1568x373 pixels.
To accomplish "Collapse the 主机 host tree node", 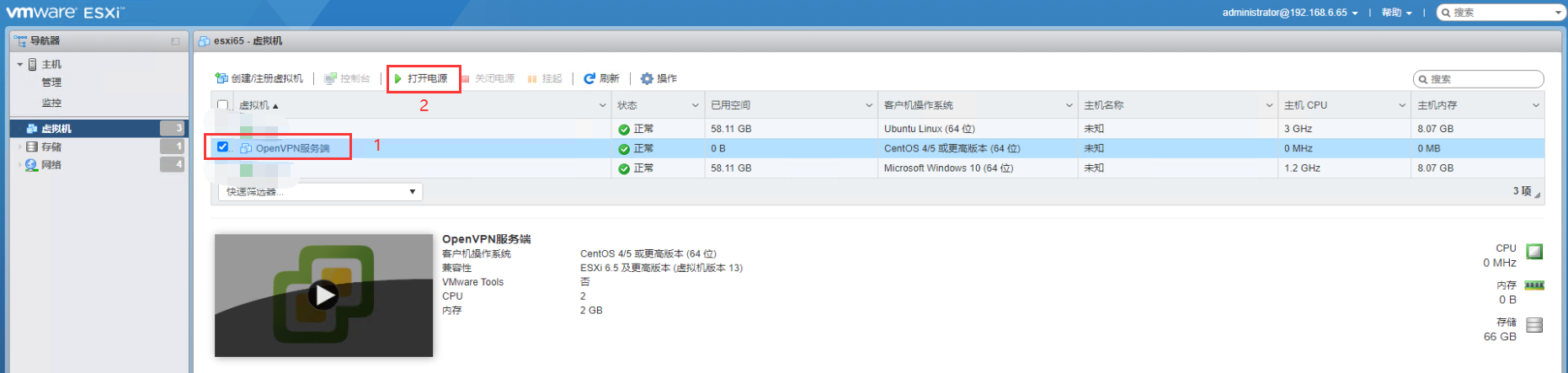I will coord(20,64).
